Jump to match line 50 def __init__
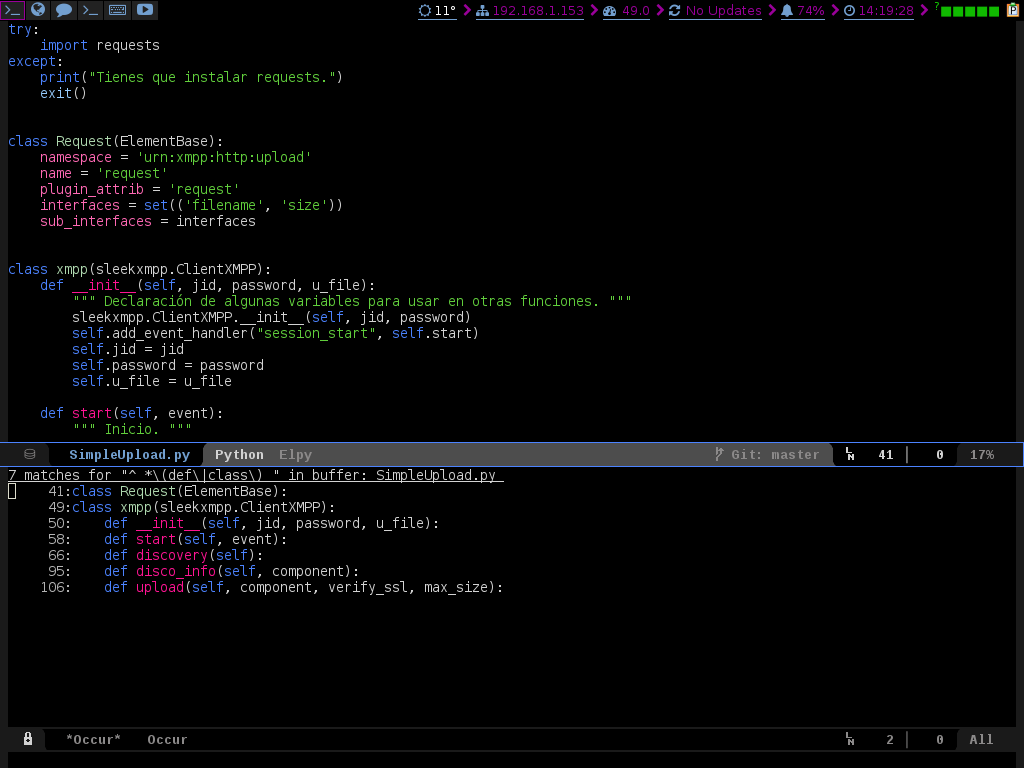This screenshot has width=1024, height=768. click(x=243, y=523)
